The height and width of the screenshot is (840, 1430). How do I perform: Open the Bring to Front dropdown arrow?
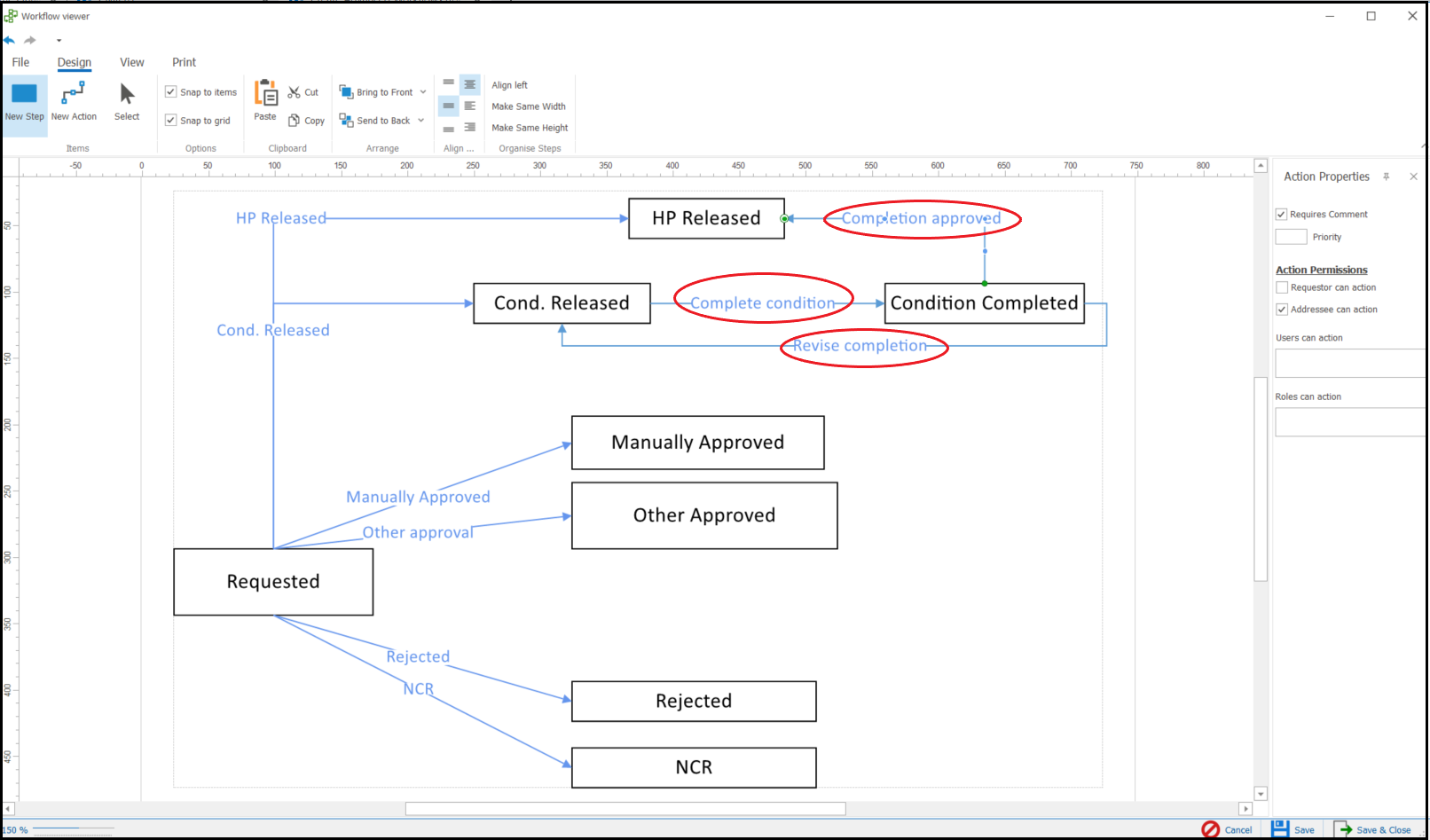click(x=423, y=92)
